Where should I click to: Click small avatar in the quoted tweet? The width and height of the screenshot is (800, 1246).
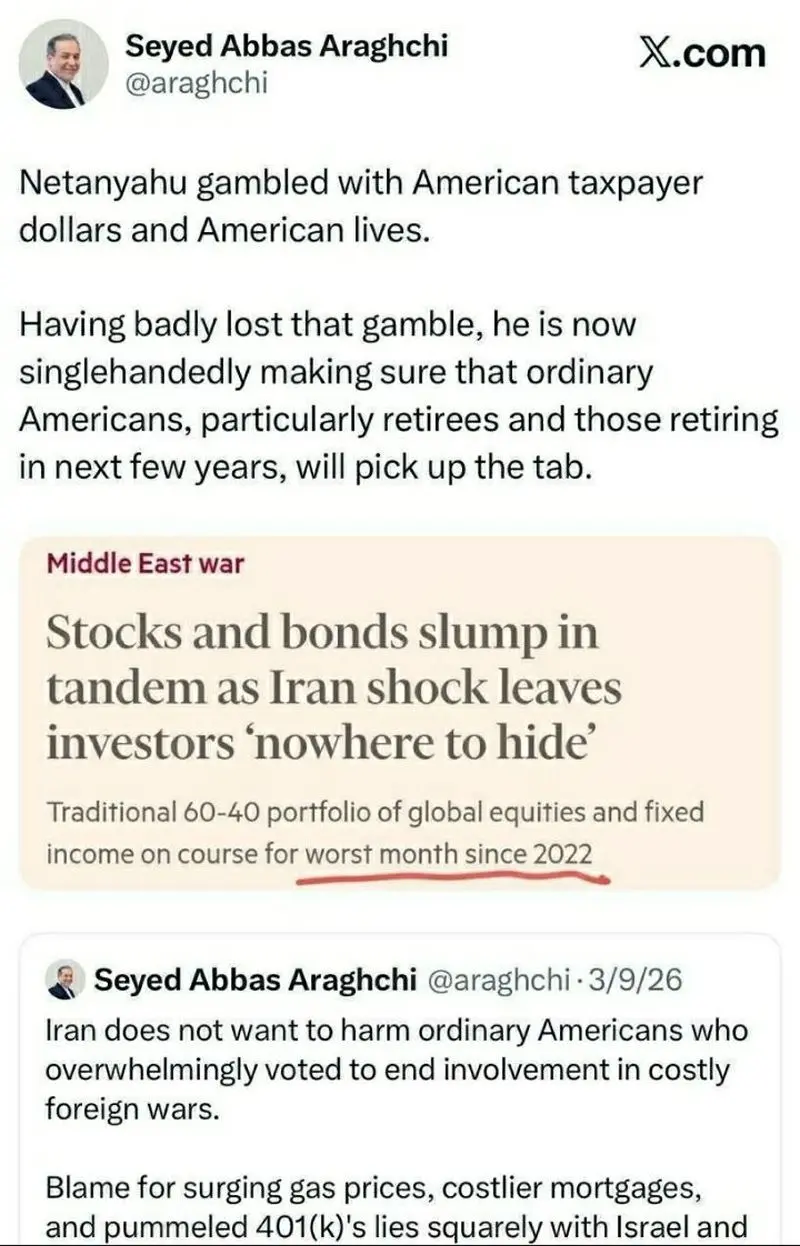tap(64, 980)
